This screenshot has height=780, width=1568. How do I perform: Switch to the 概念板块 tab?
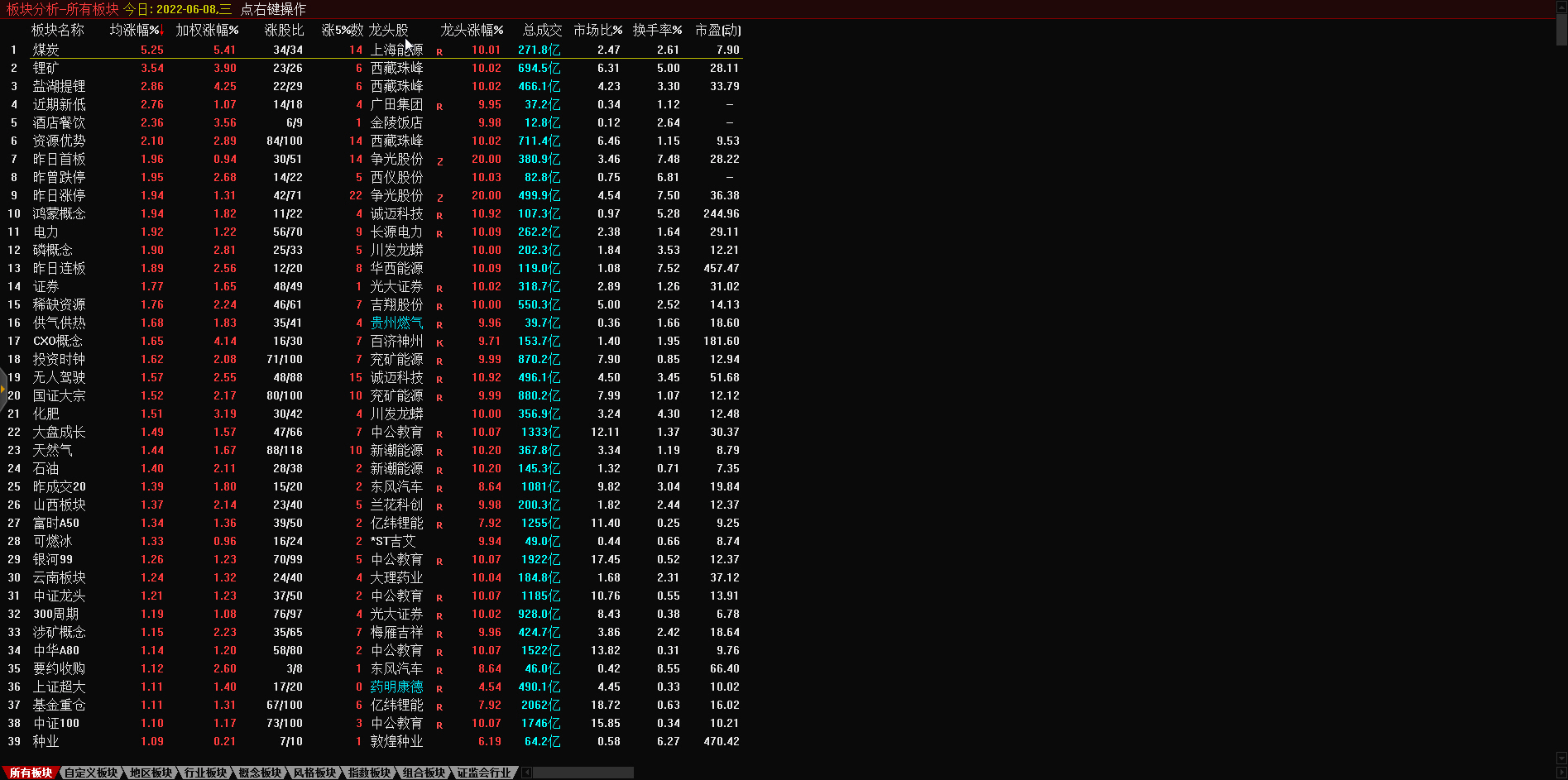pos(260,773)
